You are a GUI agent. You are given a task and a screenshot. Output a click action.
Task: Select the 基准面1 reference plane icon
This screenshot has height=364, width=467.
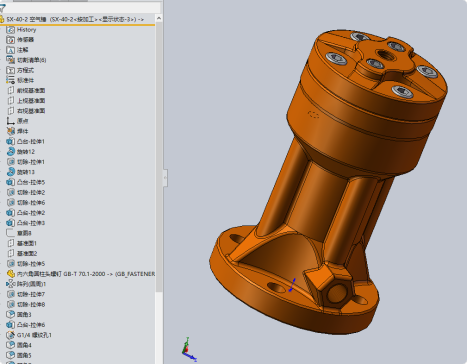11,243
